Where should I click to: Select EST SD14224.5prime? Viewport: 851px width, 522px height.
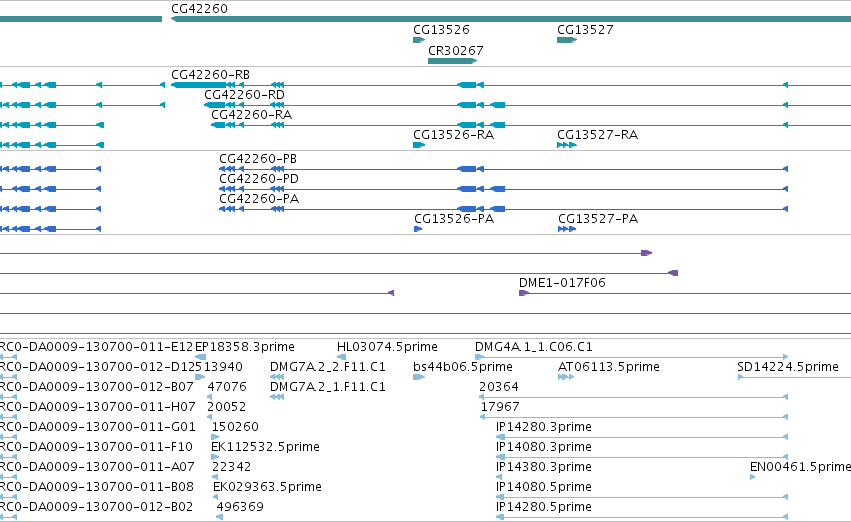788,367
